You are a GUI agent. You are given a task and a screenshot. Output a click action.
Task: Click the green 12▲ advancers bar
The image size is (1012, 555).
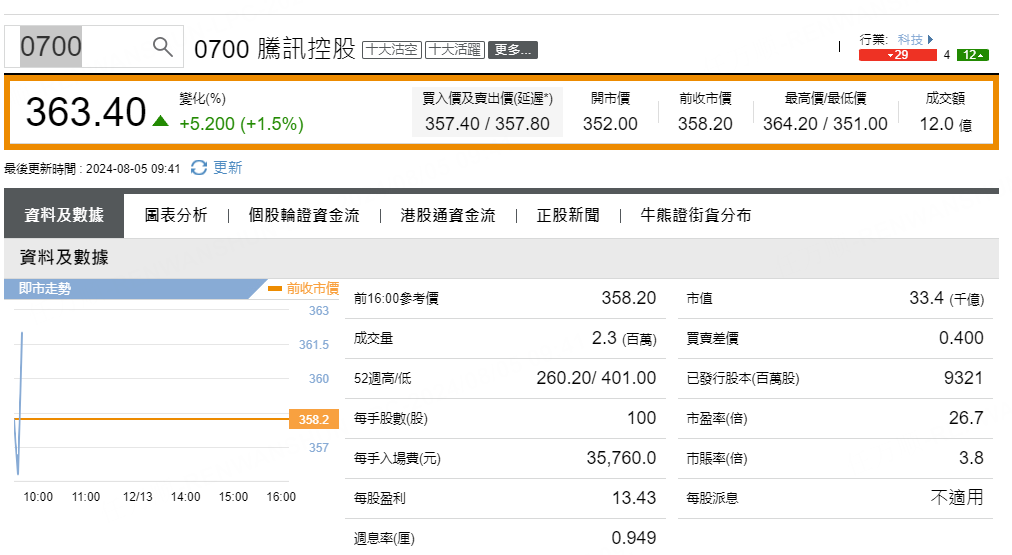tap(973, 55)
